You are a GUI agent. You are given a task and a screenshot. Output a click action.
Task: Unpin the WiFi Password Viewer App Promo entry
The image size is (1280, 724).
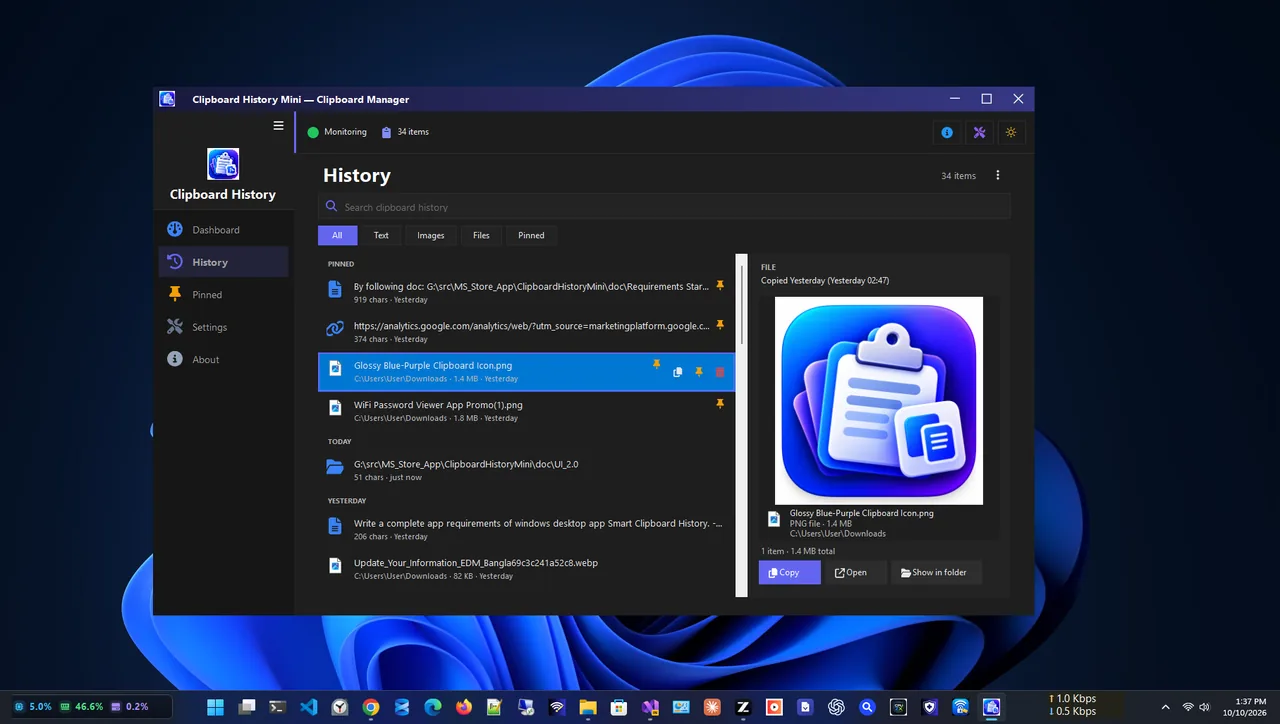pos(719,404)
